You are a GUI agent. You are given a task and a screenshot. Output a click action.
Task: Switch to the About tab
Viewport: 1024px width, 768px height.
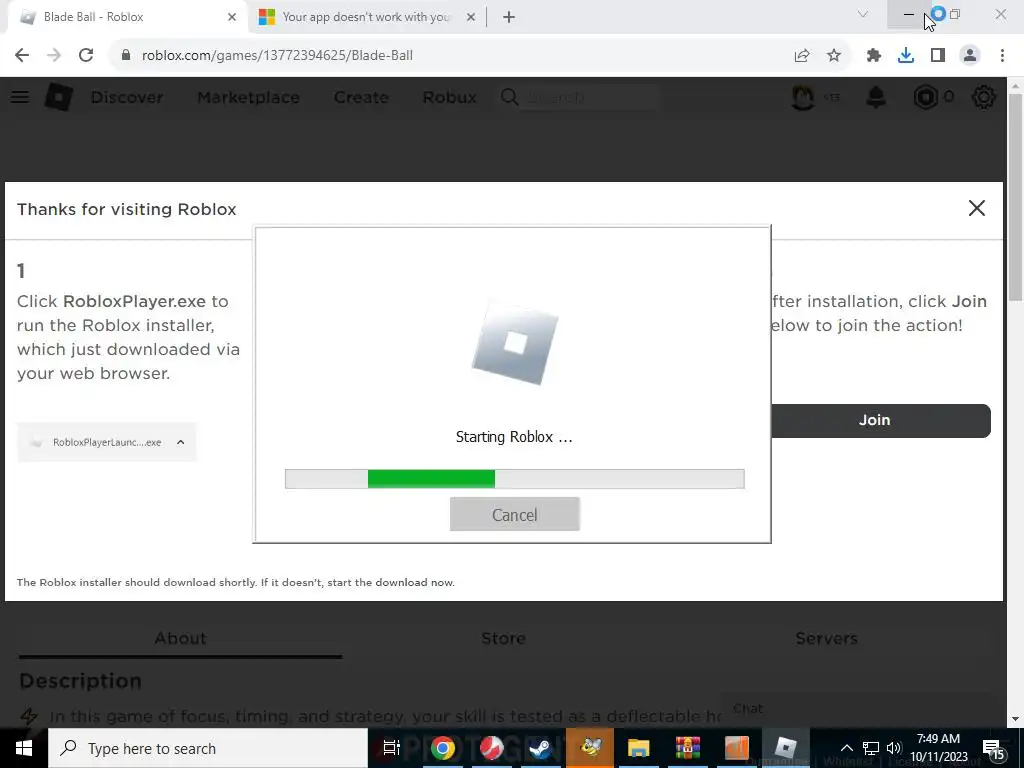180,638
